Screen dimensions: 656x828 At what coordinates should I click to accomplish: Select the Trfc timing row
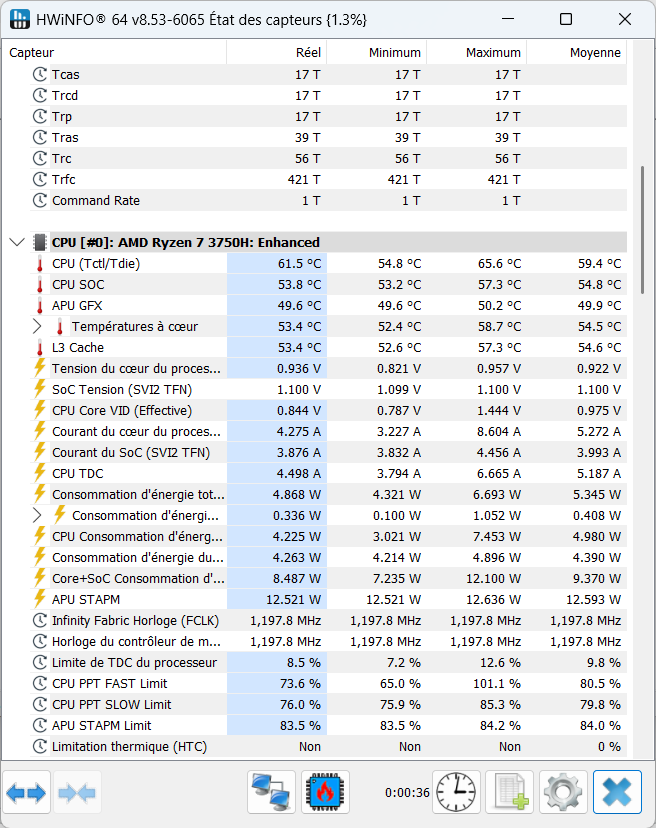329,180
